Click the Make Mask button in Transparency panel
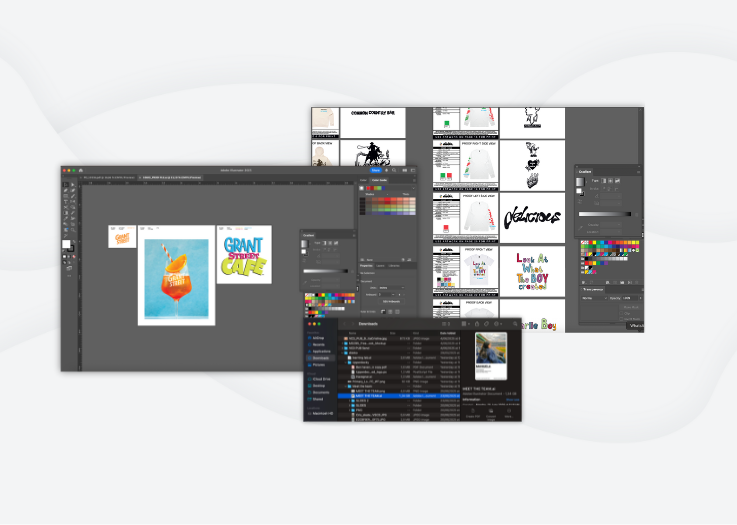 [x=630, y=307]
